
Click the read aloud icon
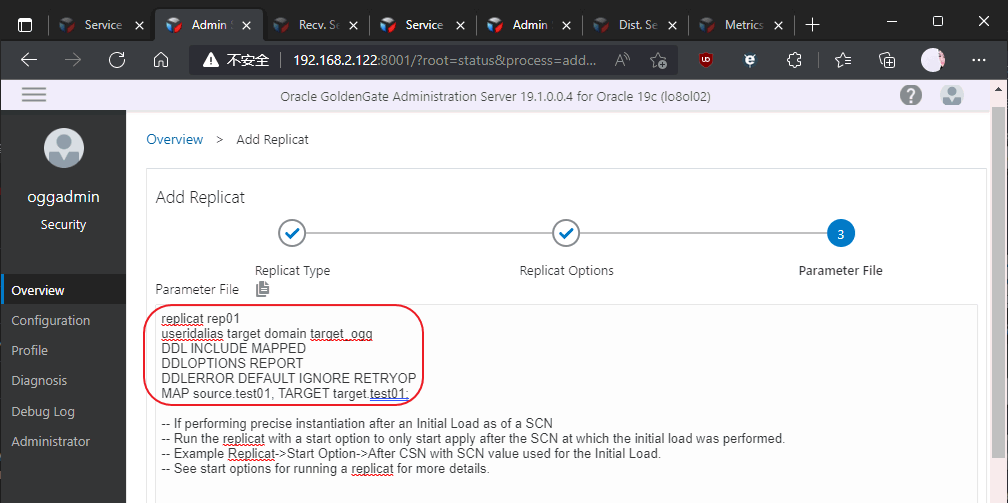622,60
